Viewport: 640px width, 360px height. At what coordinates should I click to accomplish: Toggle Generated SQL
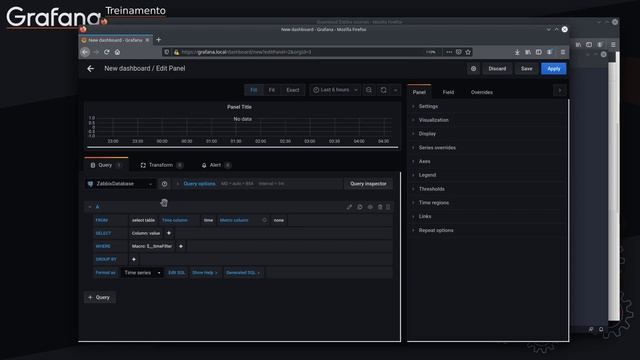pos(243,273)
